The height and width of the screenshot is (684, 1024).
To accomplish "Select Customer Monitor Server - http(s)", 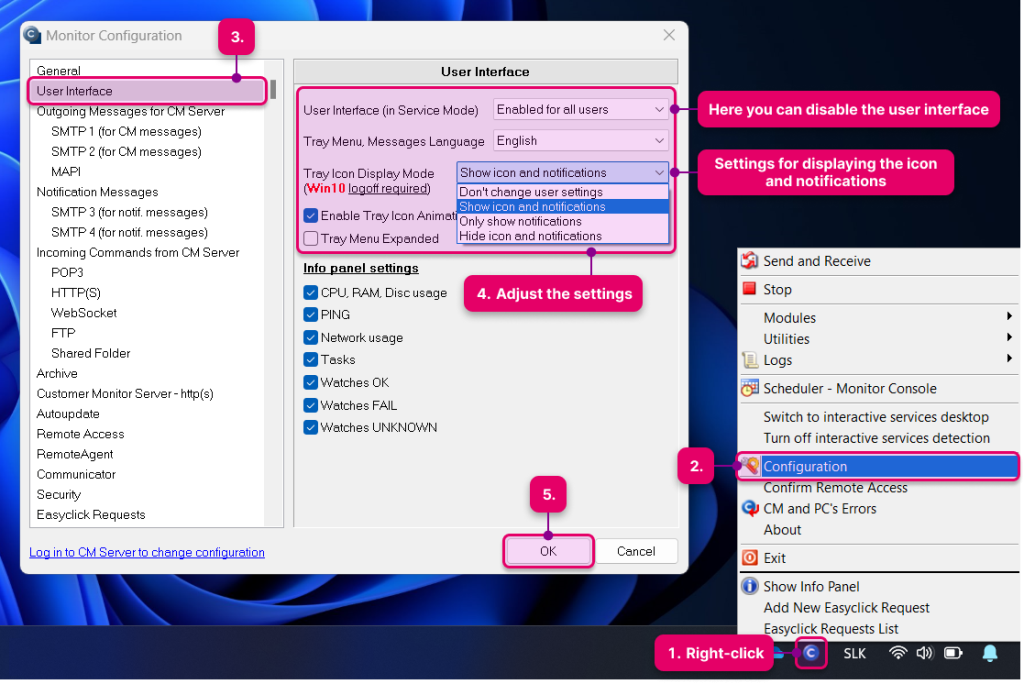I will tap(125, 395).
